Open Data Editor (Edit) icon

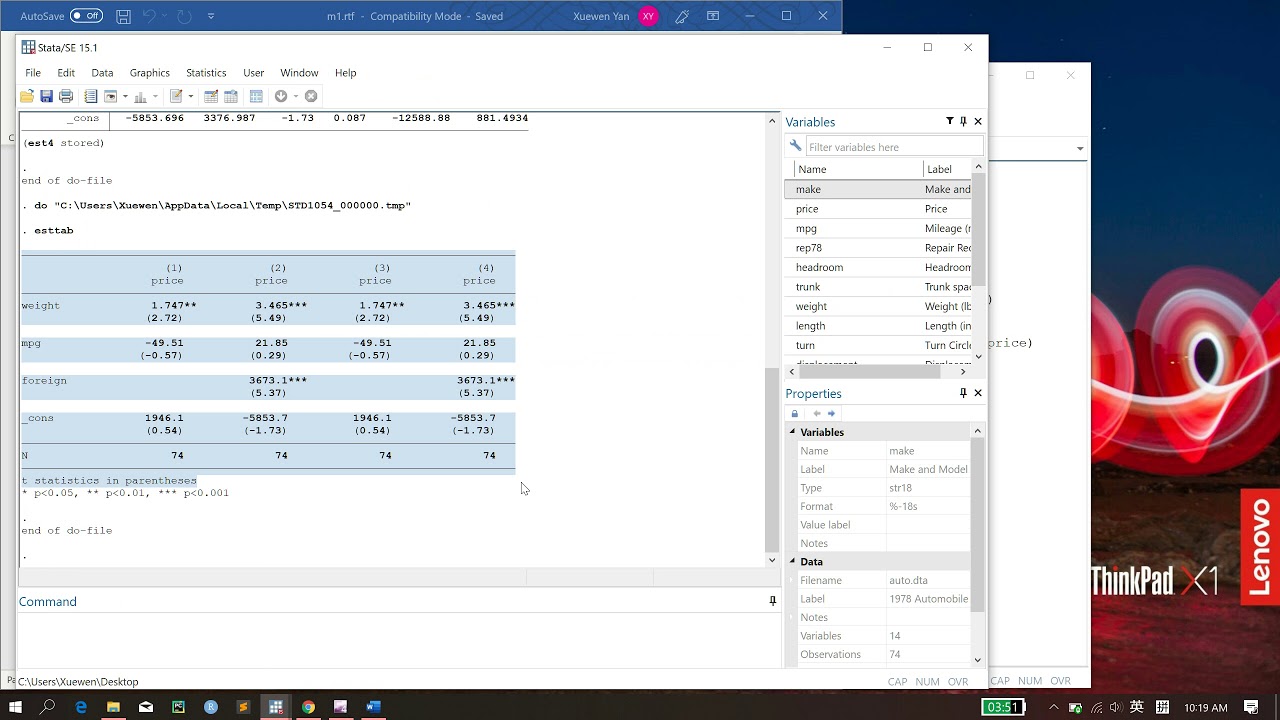point(211,96)
